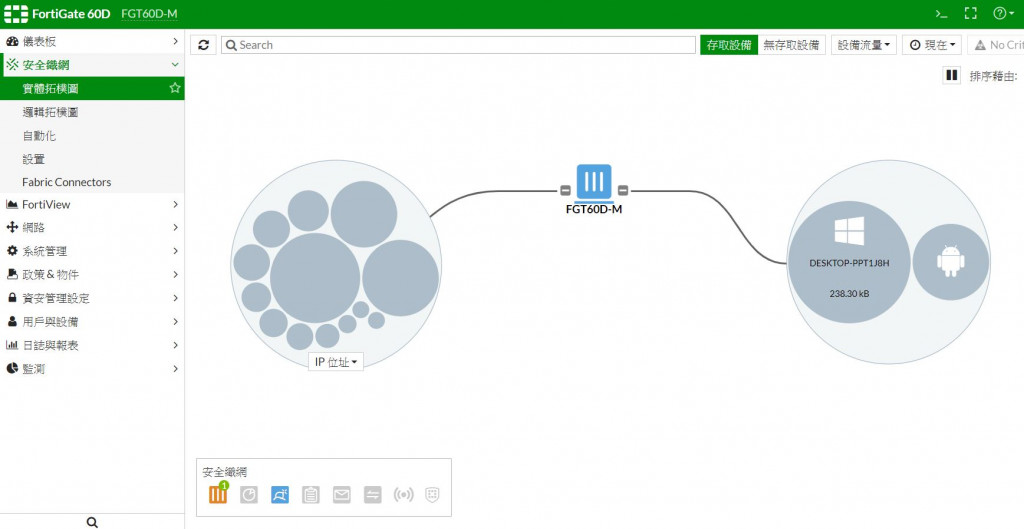Viewport: 1024px width, 529px height.
Task: Focus the Search input field
Action: pyautogui.click(x=458, y=45)
